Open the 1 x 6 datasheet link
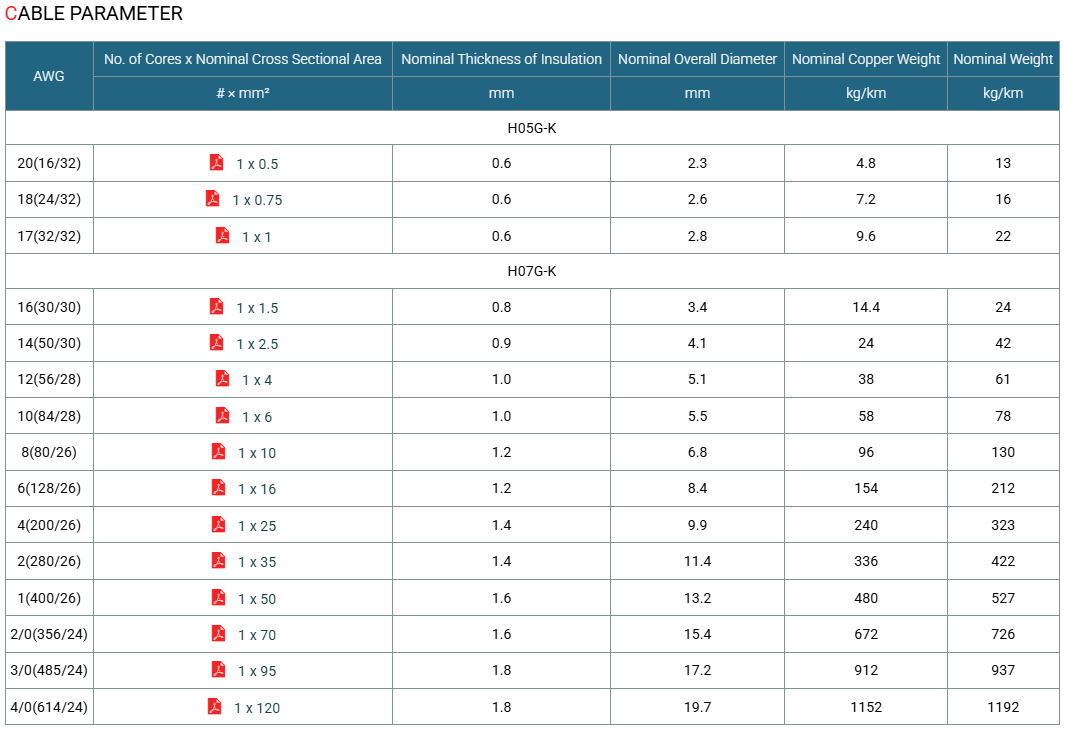 coord(257,417)
